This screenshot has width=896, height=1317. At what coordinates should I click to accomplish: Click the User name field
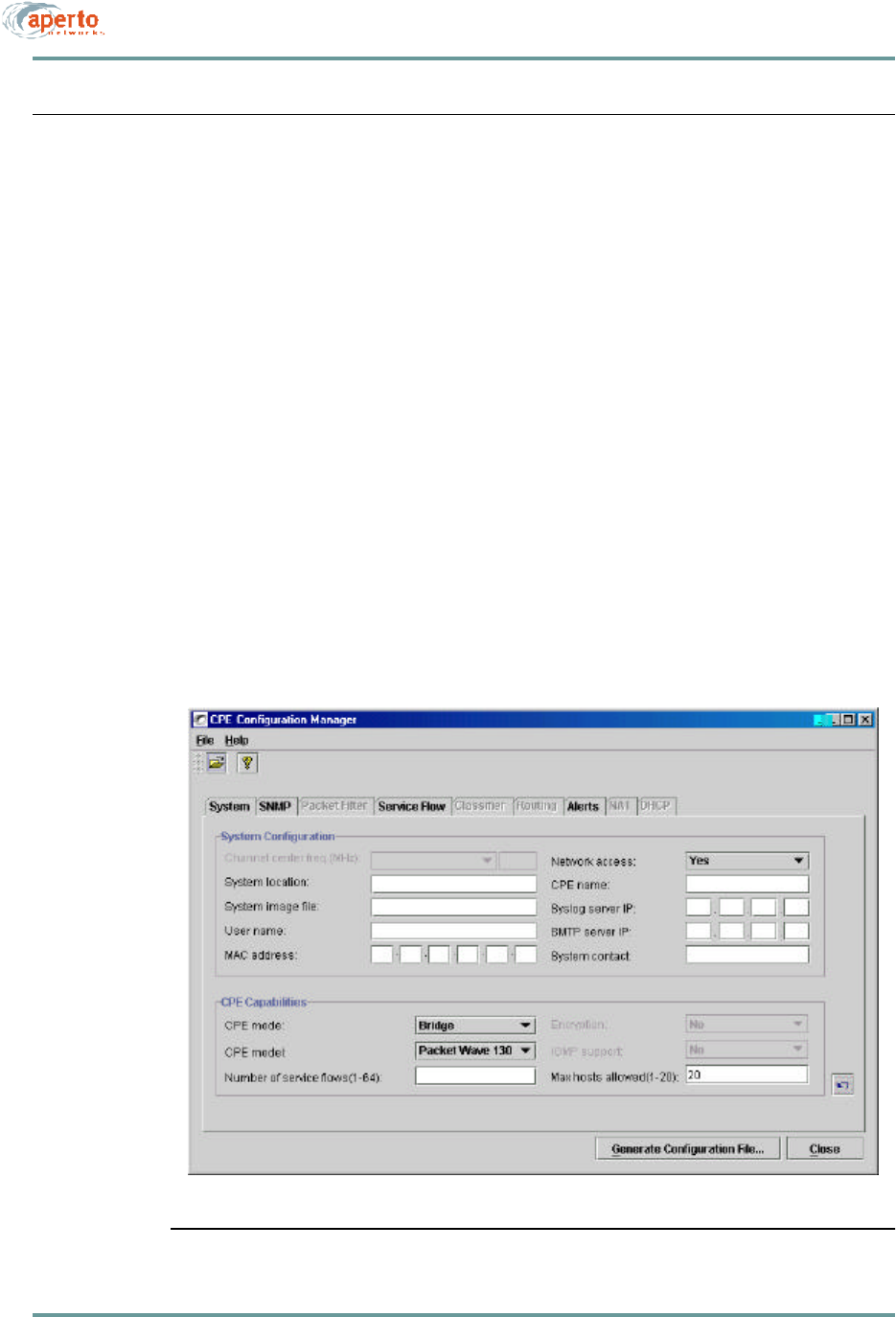[454, 931]
